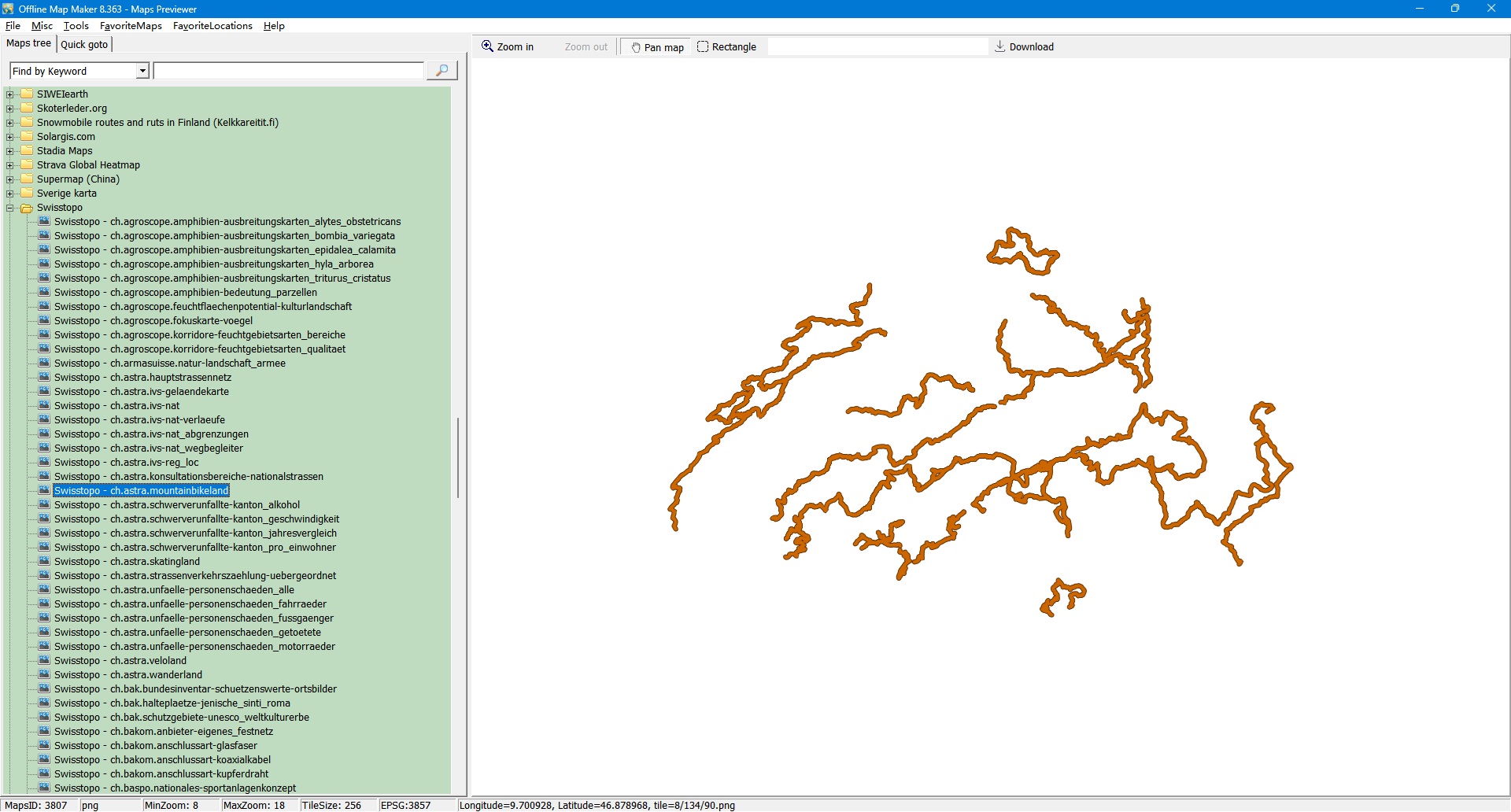Click the Download arrow icon
Image resolution: width=1511 pixels, height=812 pixels.
pos(999,46)
